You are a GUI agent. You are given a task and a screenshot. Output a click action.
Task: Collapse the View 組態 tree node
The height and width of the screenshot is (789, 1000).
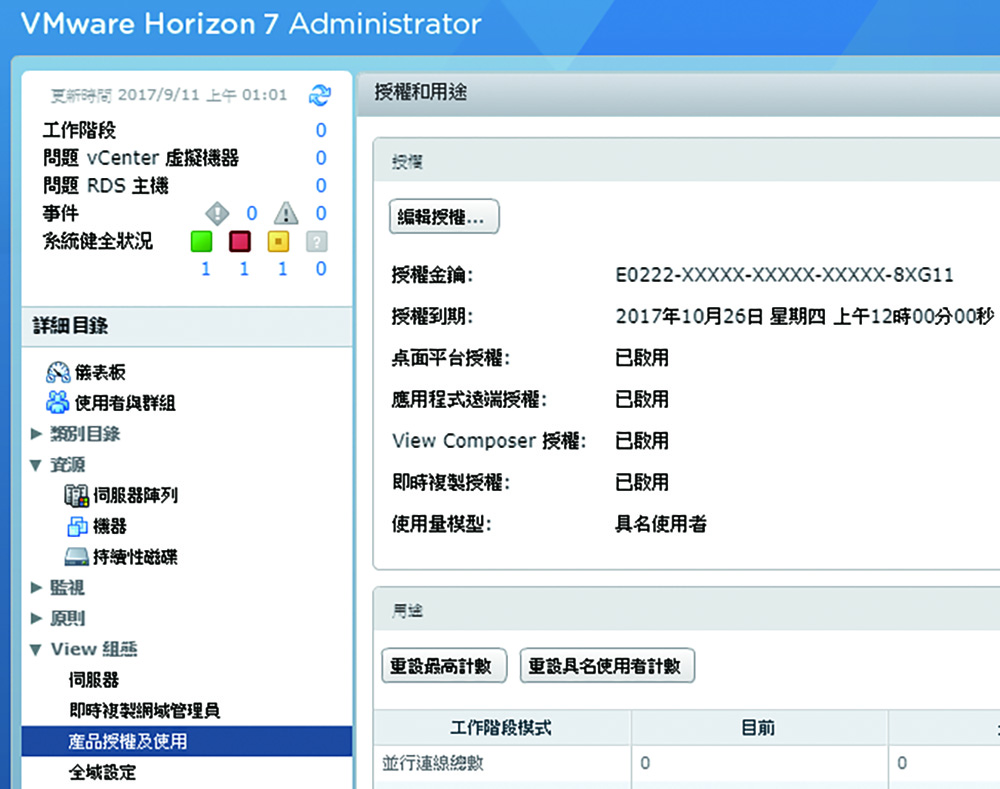click(36, 649)
